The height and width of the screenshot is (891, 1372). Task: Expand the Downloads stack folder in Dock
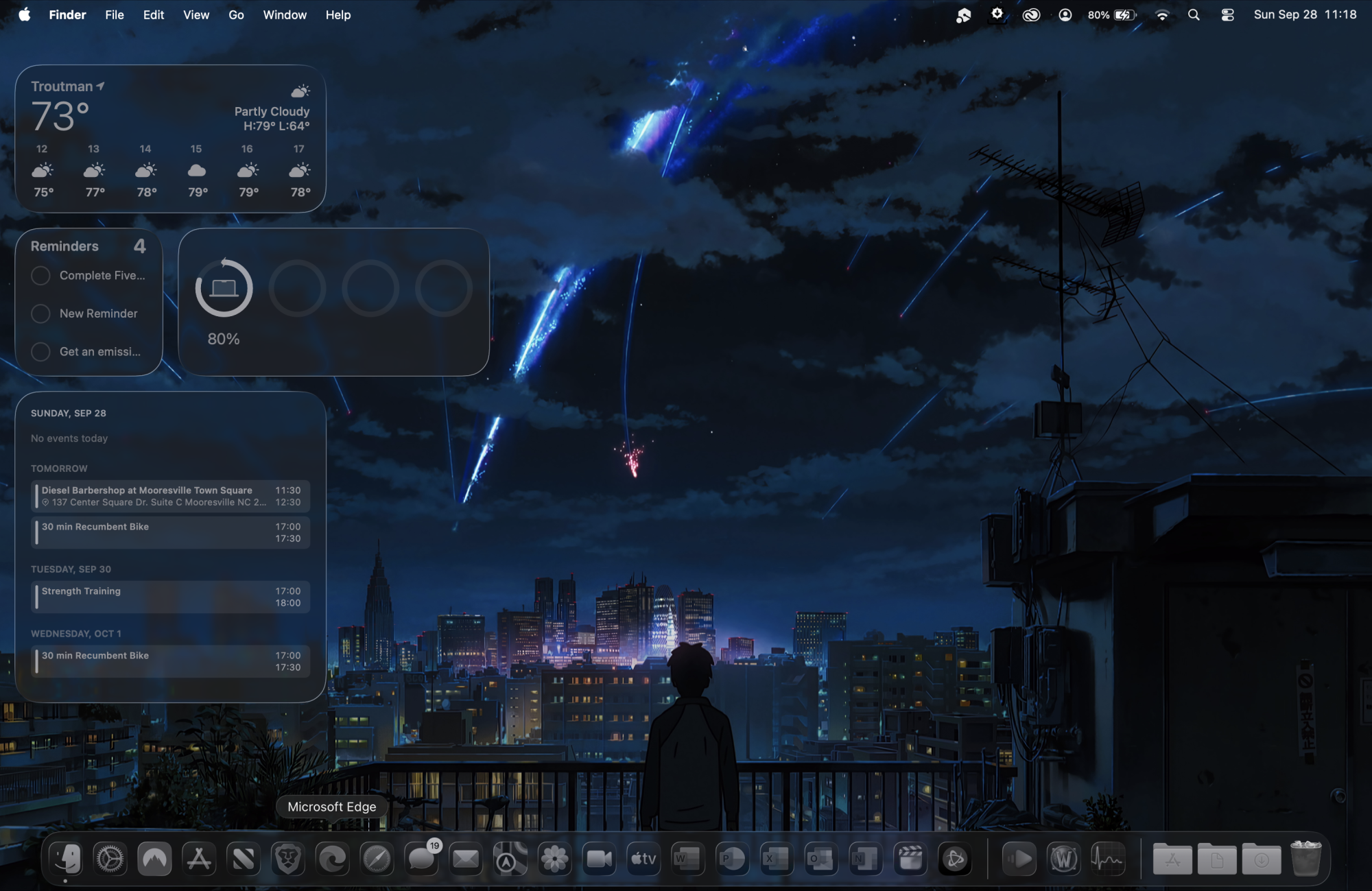point(1261,859)
